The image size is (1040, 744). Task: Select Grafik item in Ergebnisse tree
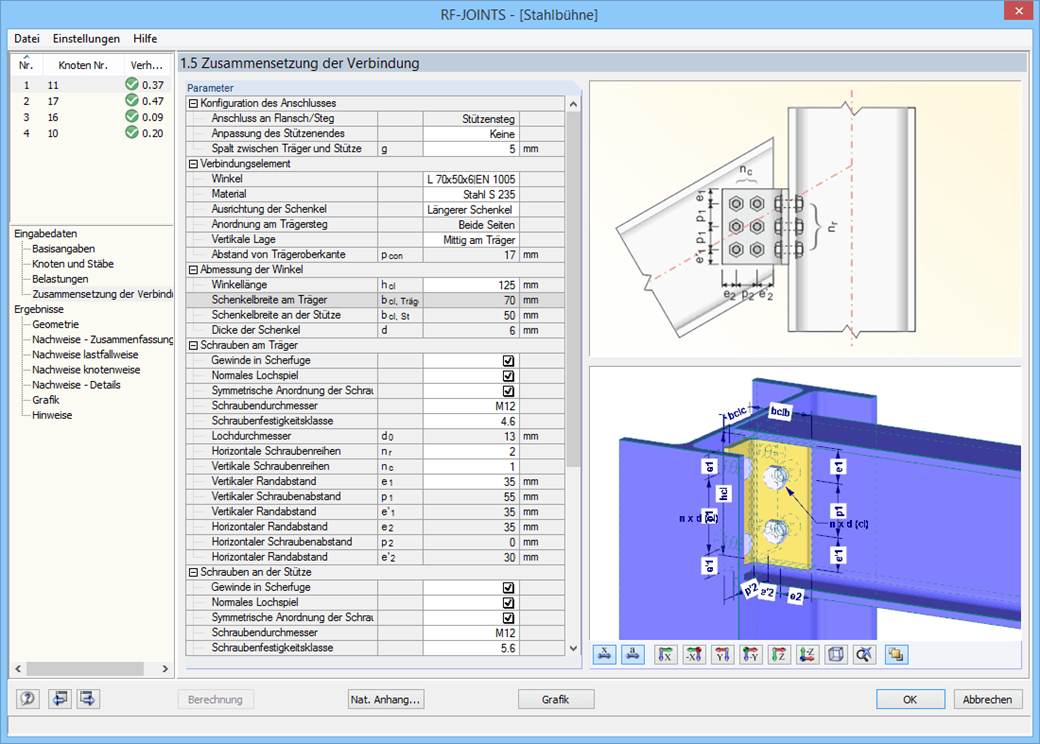[46, 400]
